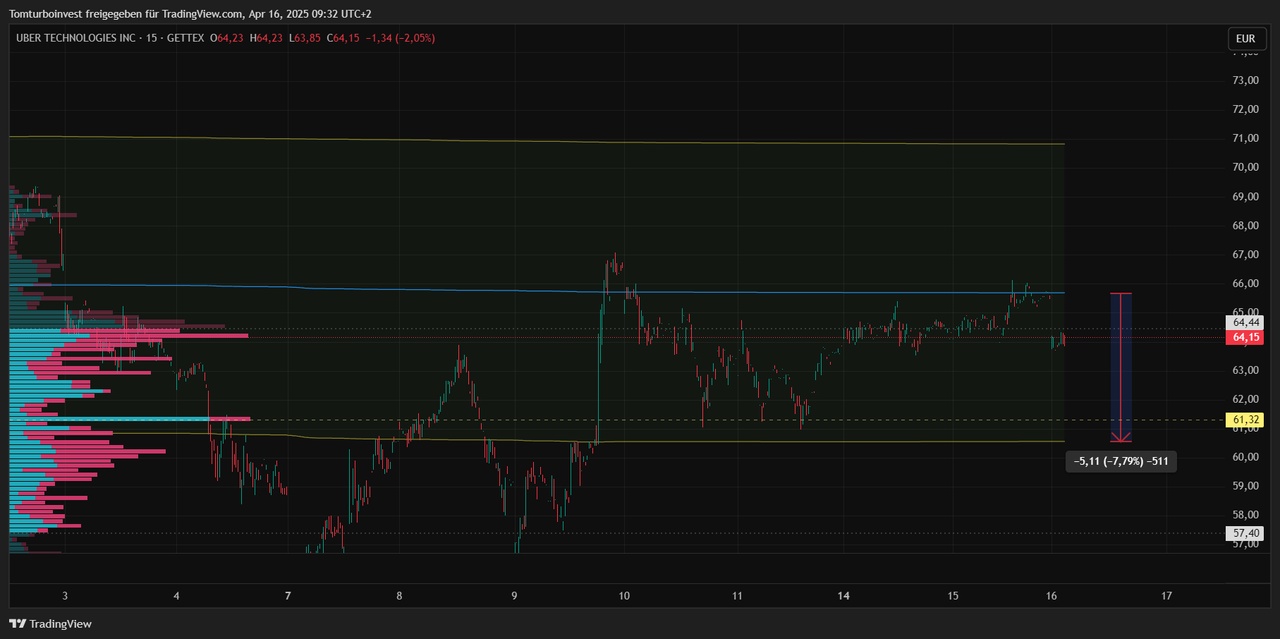Click 59,00 on the price axis
This screenshot has height=639, width=1280.
pyautogui.click(x=1245, y=487)
